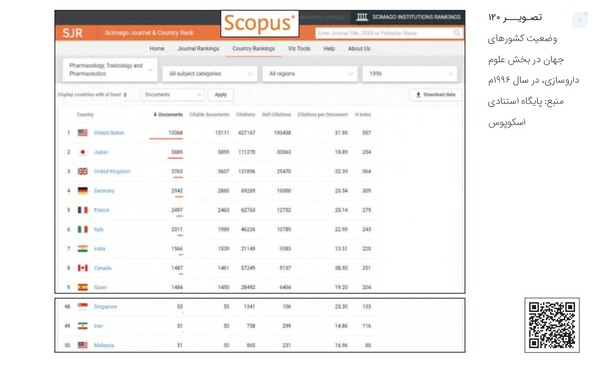
Task: Open the All regions dropdown
Action: tap(310, 73)
